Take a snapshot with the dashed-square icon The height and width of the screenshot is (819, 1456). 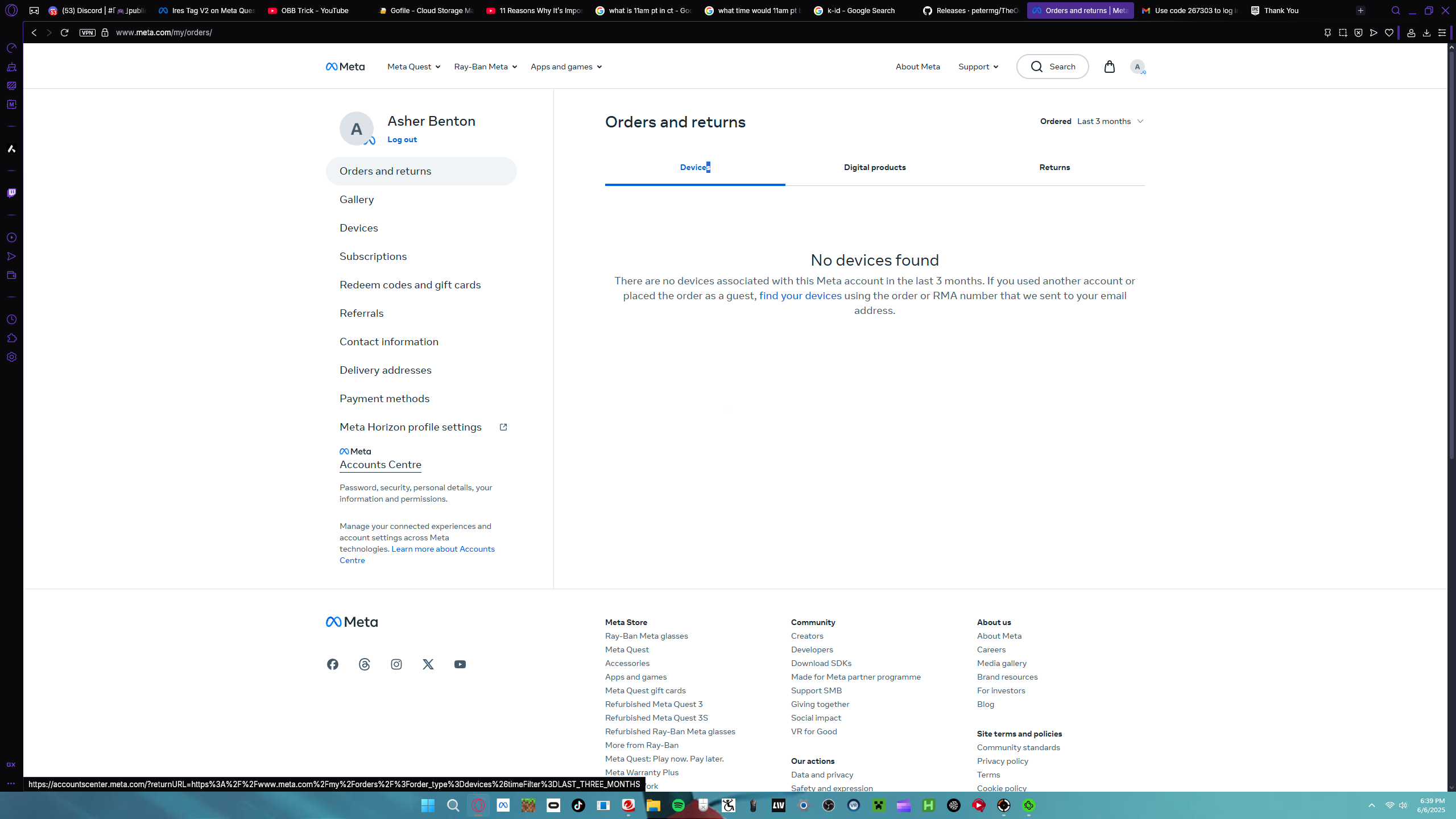tap(1343, 32)
